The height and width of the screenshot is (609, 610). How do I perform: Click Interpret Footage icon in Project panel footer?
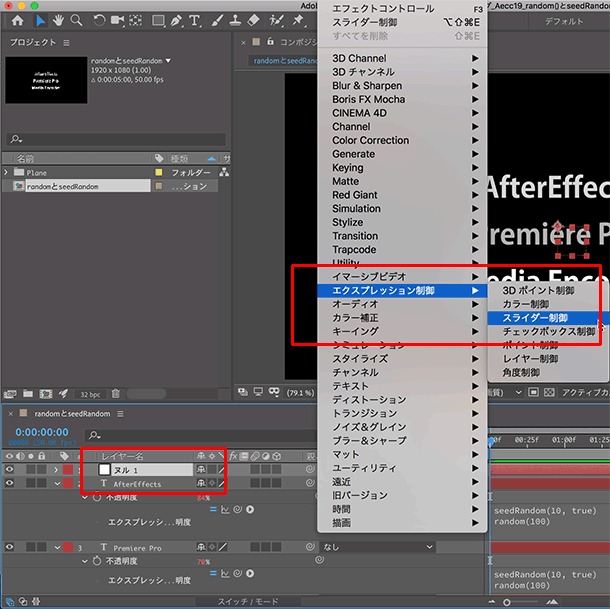10,394
